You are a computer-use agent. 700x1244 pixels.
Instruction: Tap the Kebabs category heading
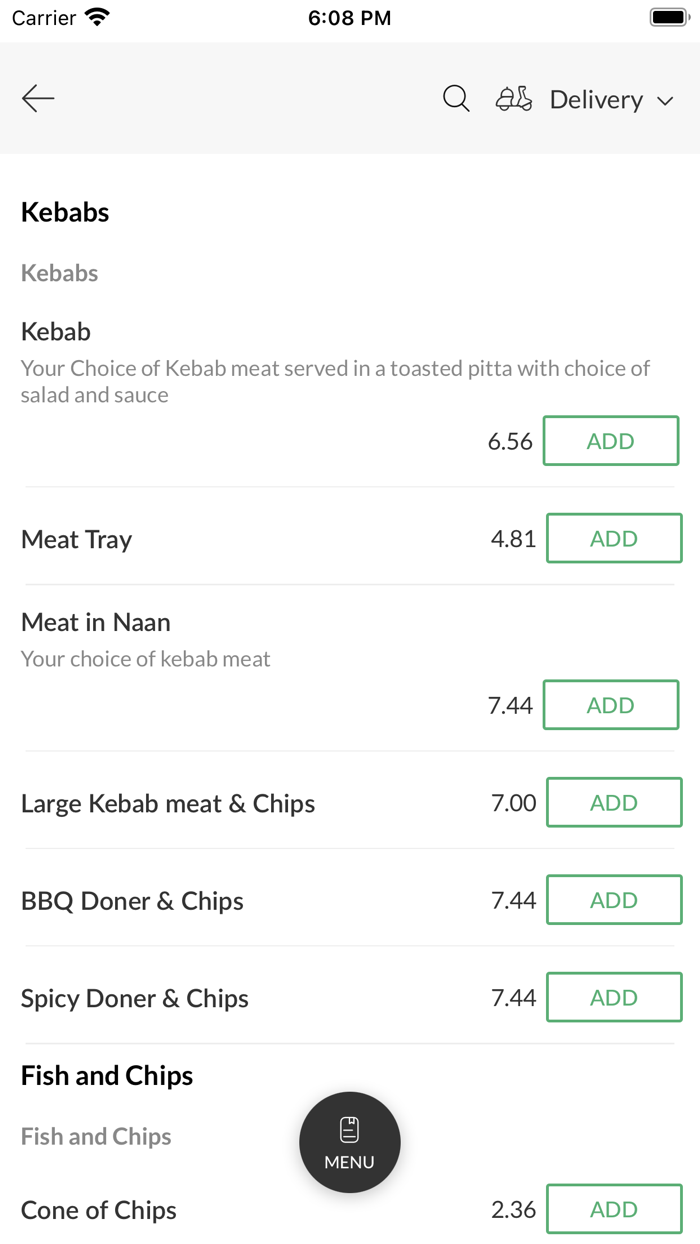65,212
